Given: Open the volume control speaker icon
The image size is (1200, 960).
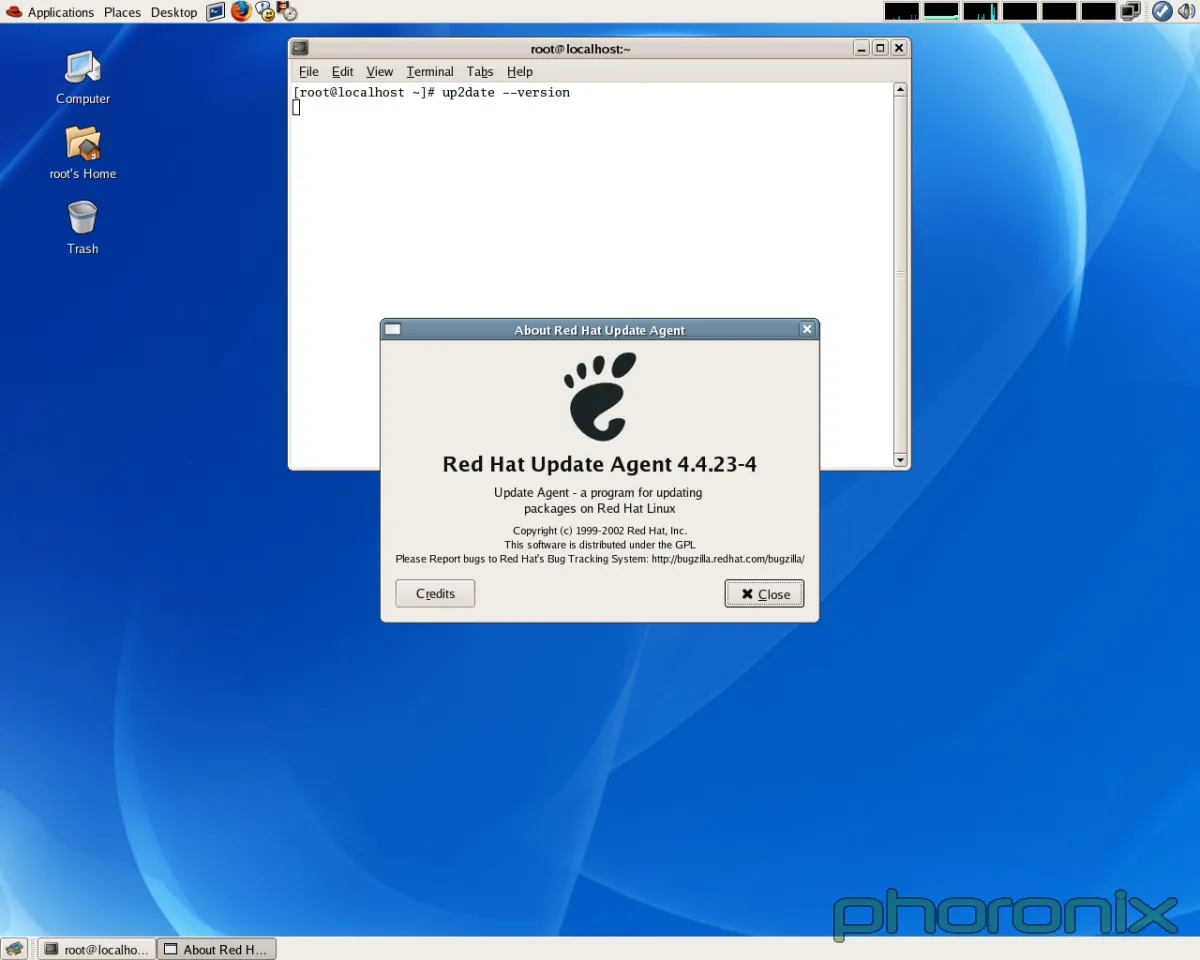Looking at the screenshot, I should click(1186, 12).
